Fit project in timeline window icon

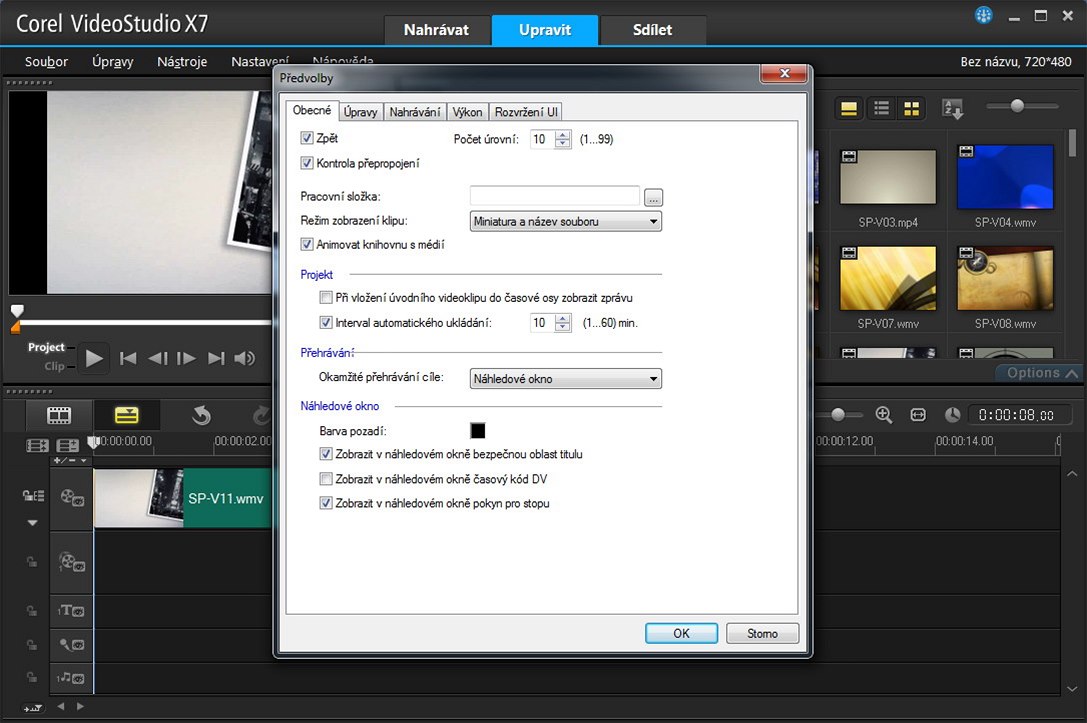[918, 415]
